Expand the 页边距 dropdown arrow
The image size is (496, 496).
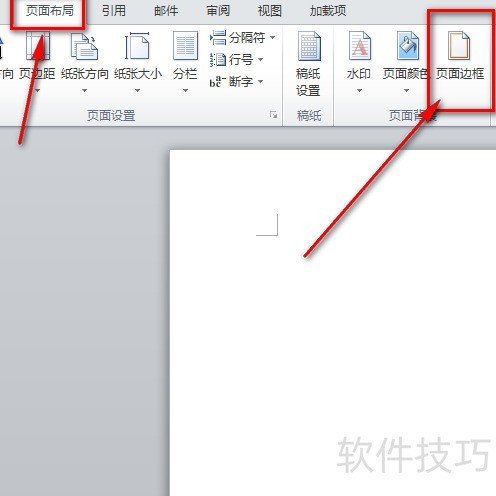pos(37,90)
